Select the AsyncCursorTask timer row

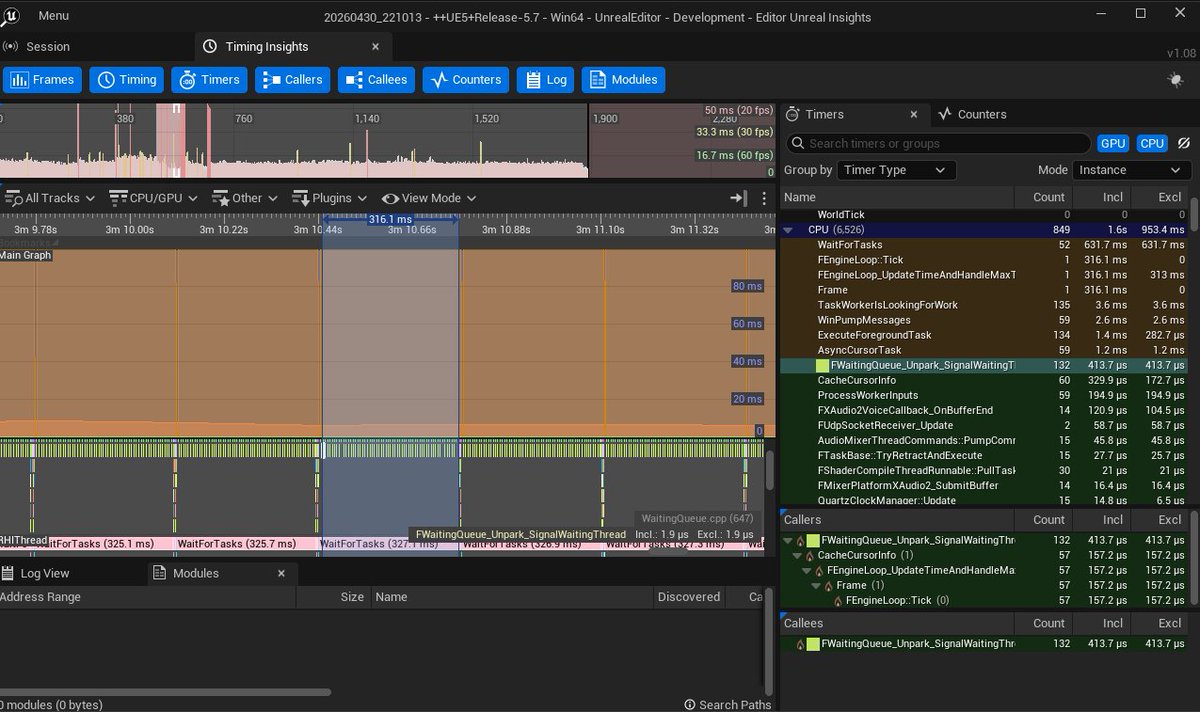[x=985, y=350]
